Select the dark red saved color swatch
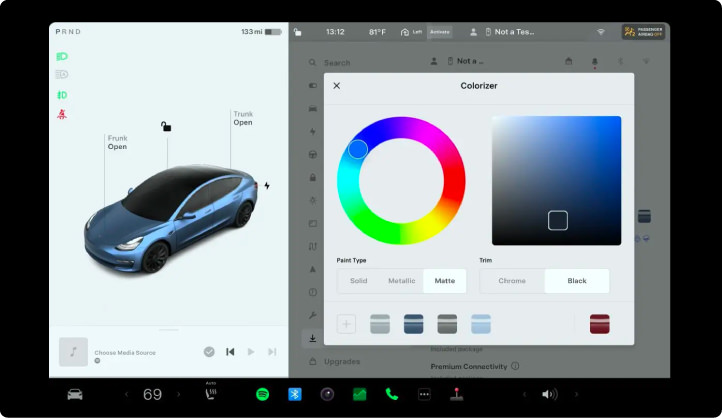722x418 pixels. pyautogui.click(x=599, y=323)
